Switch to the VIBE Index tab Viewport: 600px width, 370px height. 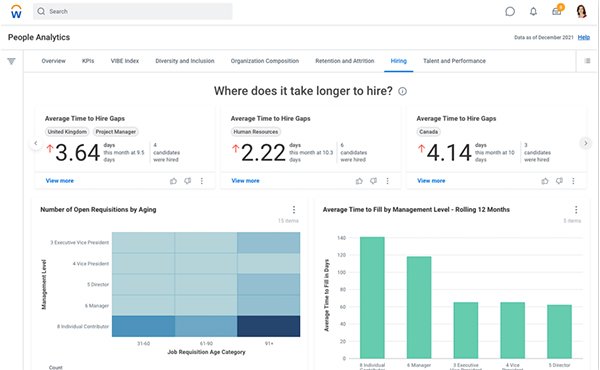point(125,61)
